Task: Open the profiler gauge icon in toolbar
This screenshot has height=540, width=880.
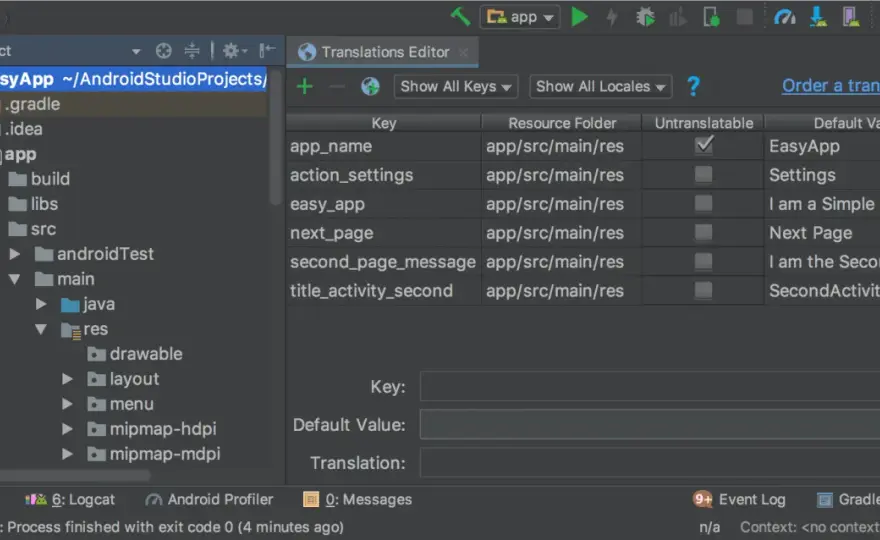Action: point(785,17)
